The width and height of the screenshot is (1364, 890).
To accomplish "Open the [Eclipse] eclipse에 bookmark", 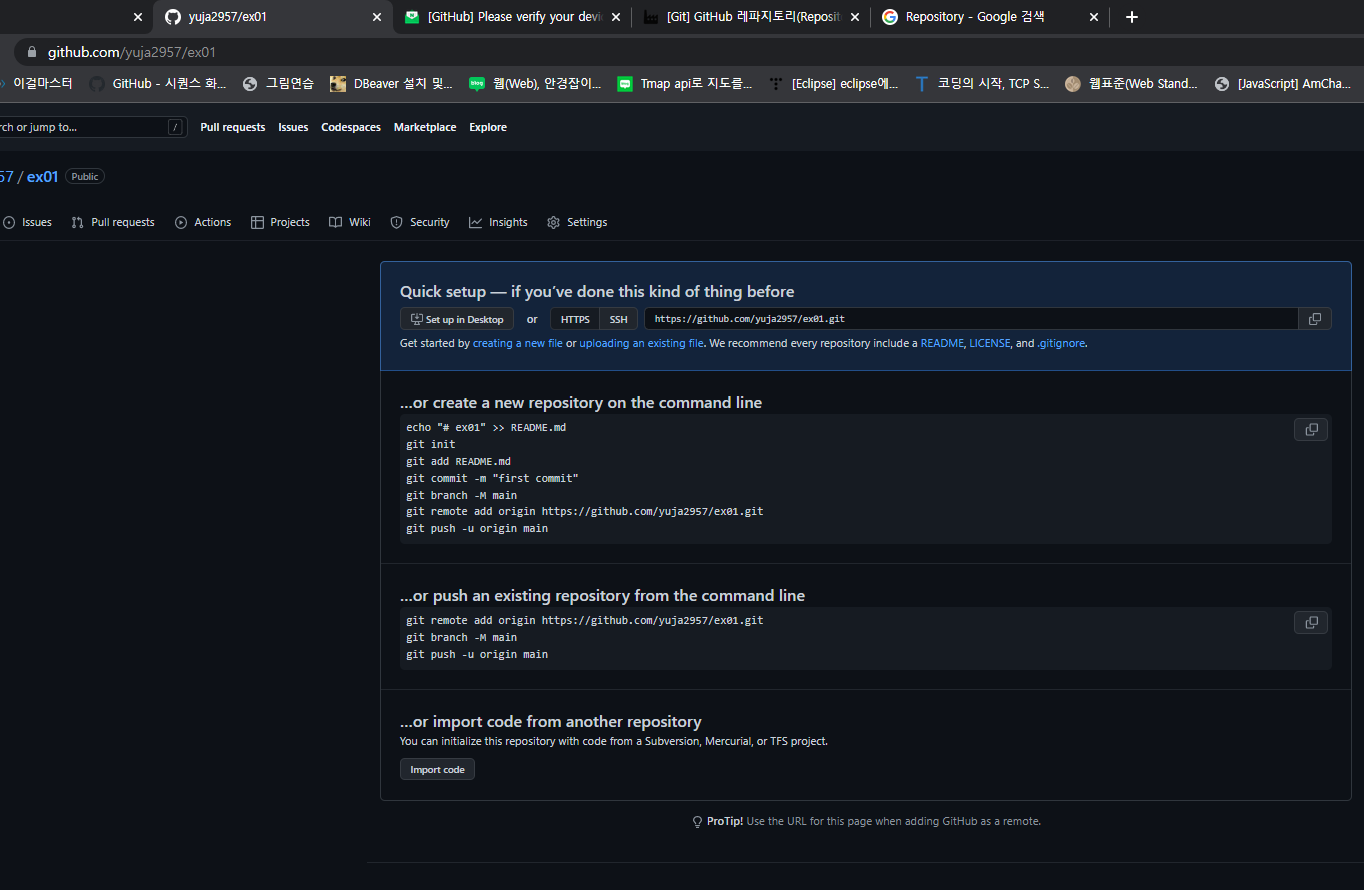I will click(833, 84).
